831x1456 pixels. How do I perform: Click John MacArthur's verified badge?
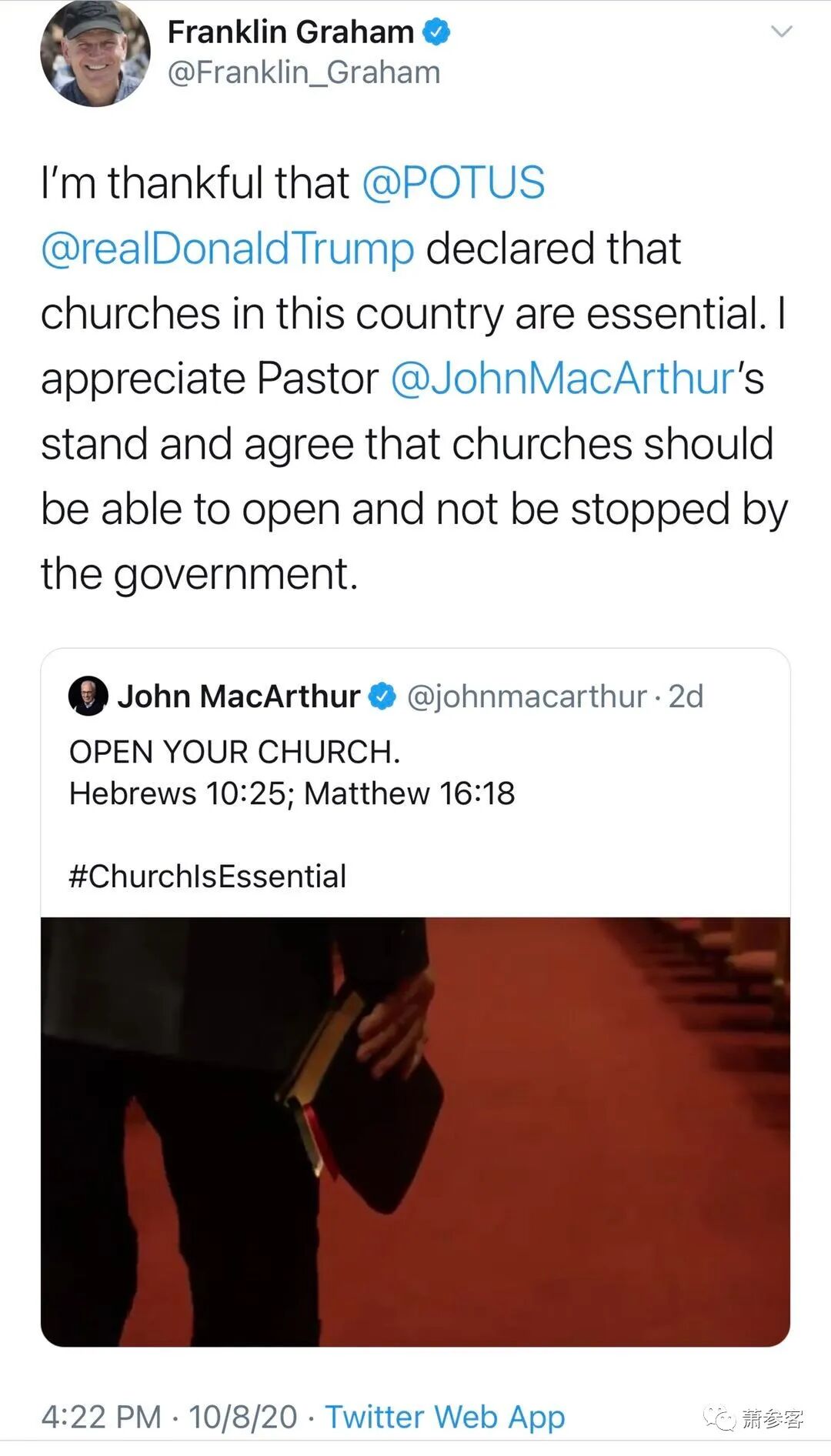382,696
